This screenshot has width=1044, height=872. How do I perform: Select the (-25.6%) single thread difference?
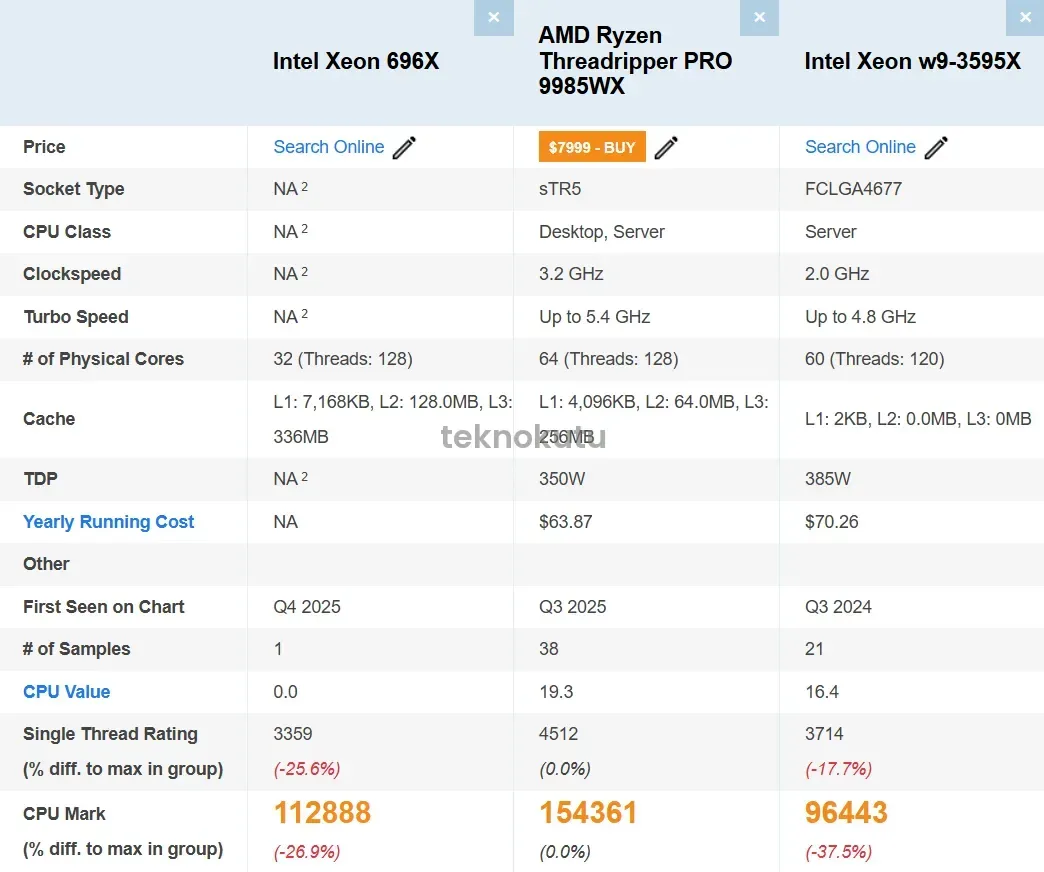307,769
